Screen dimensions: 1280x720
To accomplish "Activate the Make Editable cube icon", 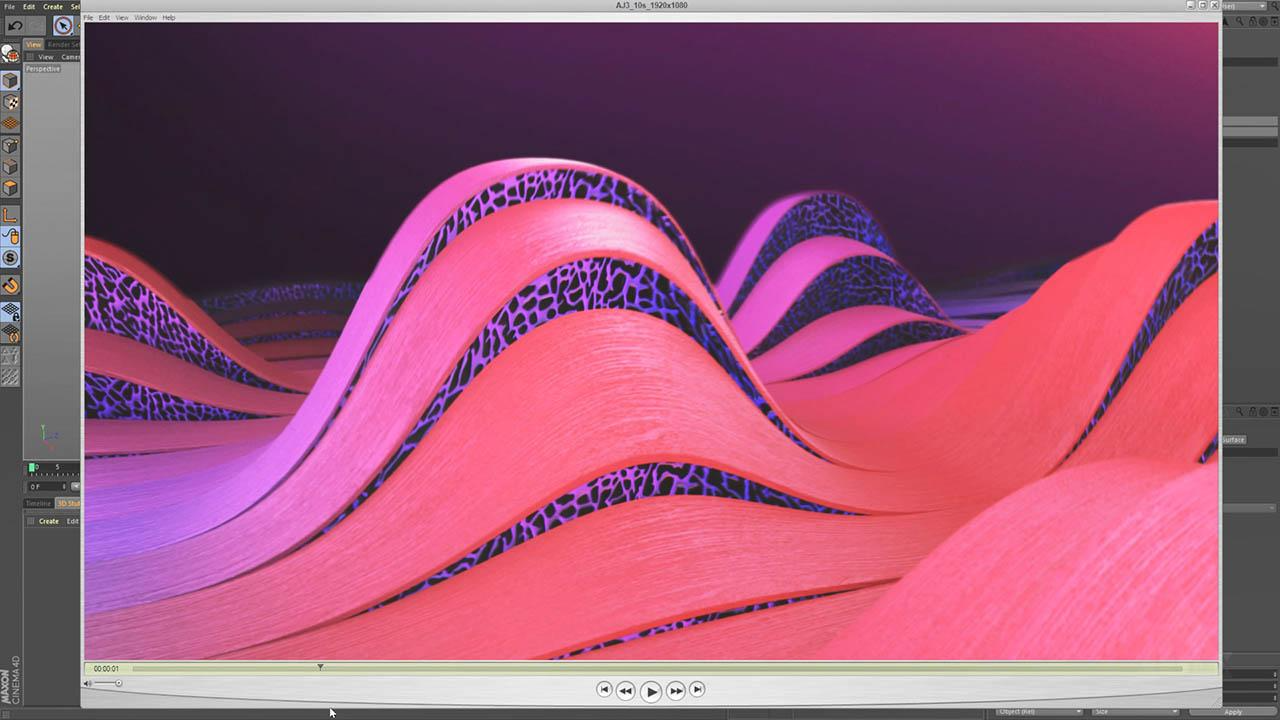I will (x=10, y=80).
